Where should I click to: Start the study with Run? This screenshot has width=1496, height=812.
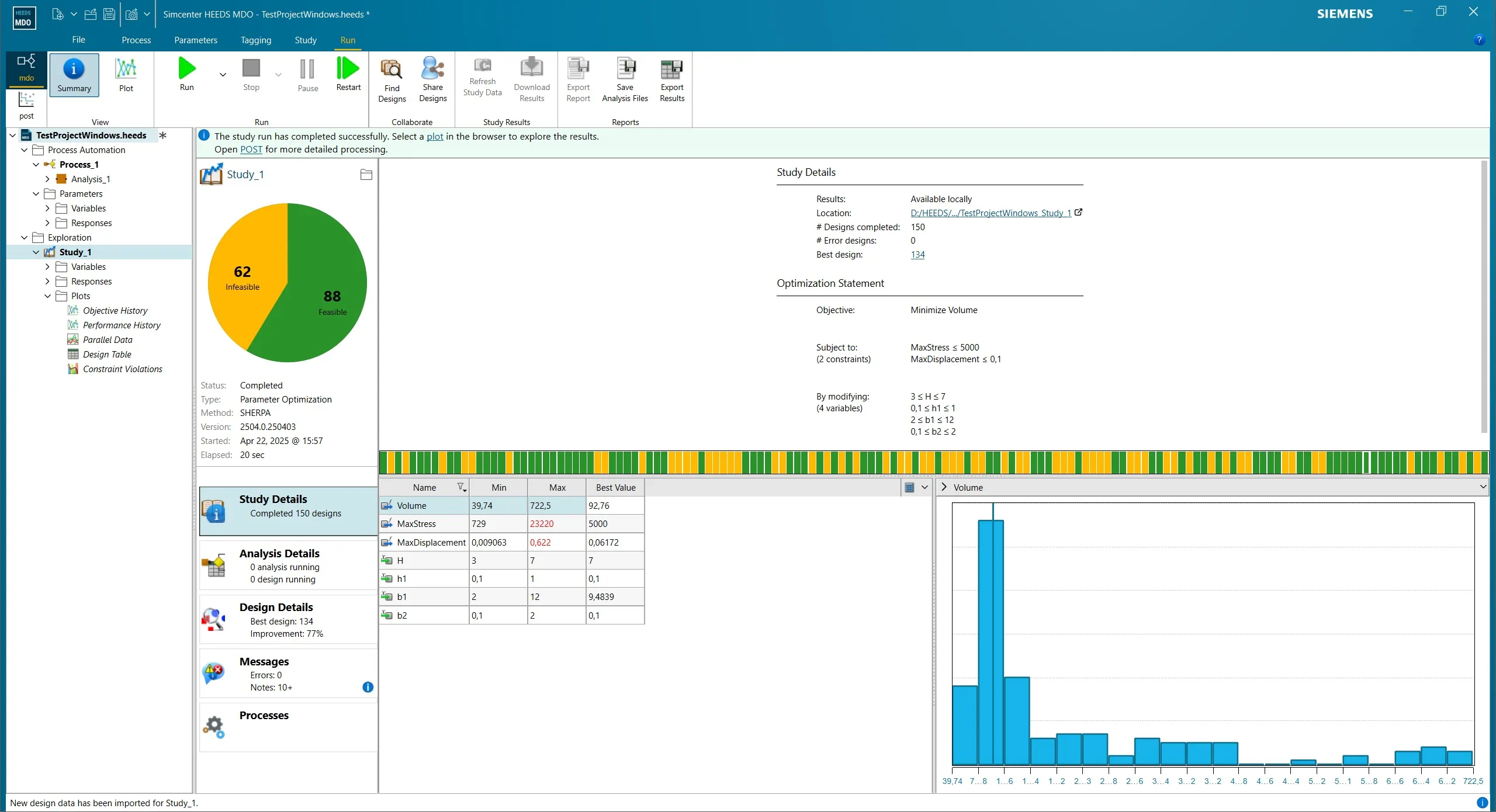[187, 74]
